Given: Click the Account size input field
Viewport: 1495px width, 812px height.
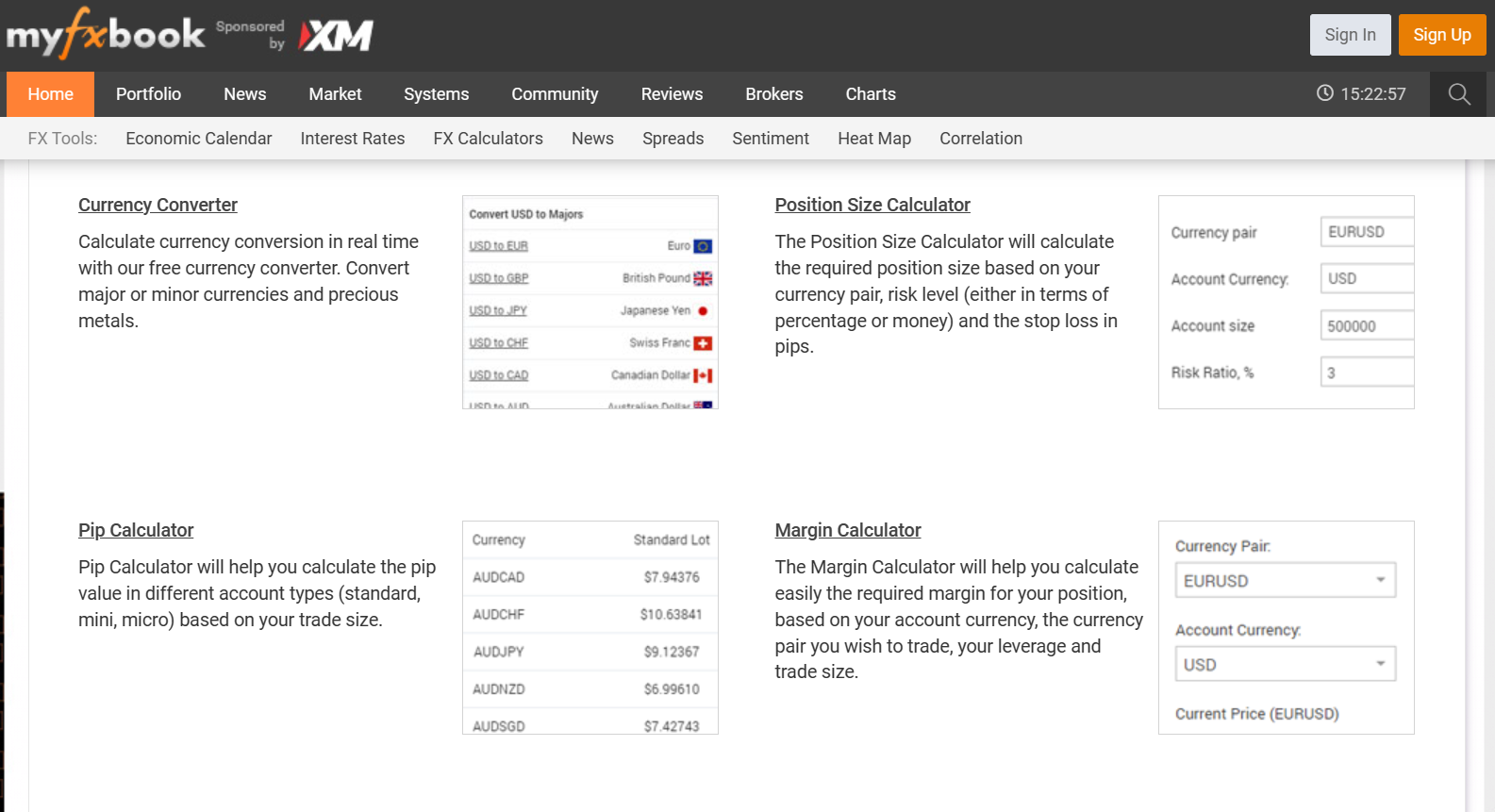Looking at the screenshot, I should (x=1366, y=326).
